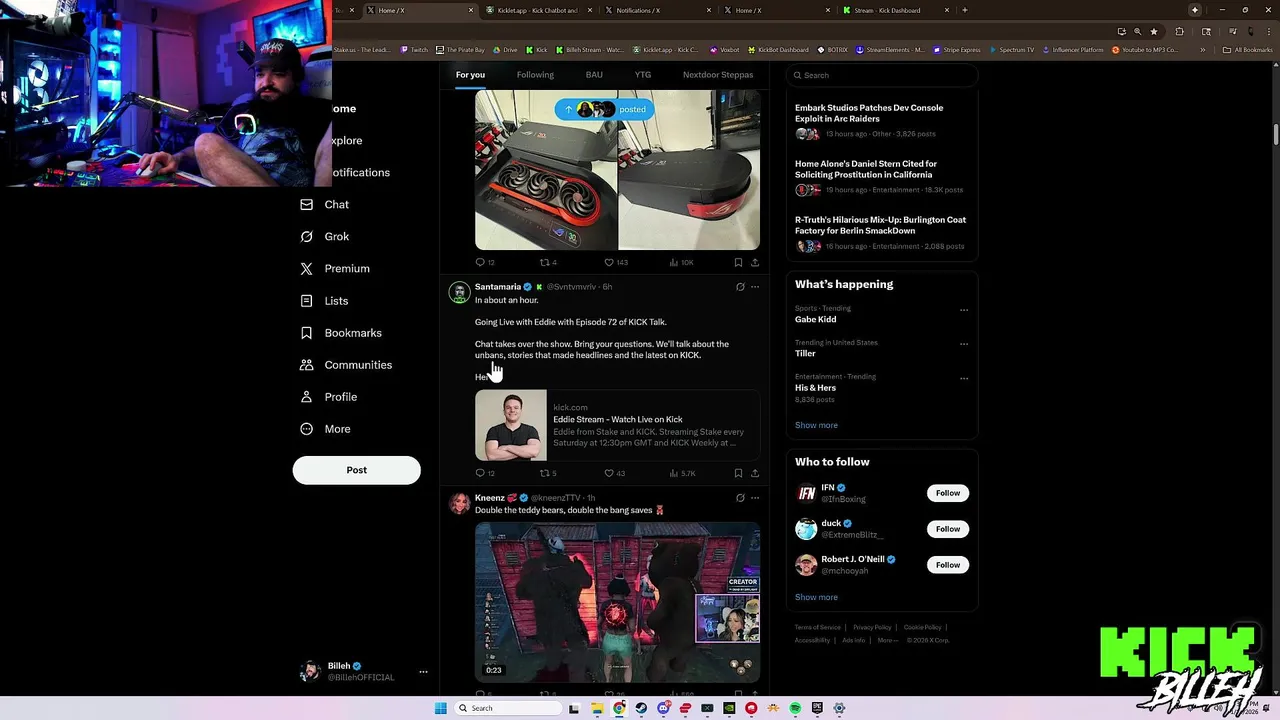
Task: Follow Robert J. O'Neill
Action: coord(948,565)
